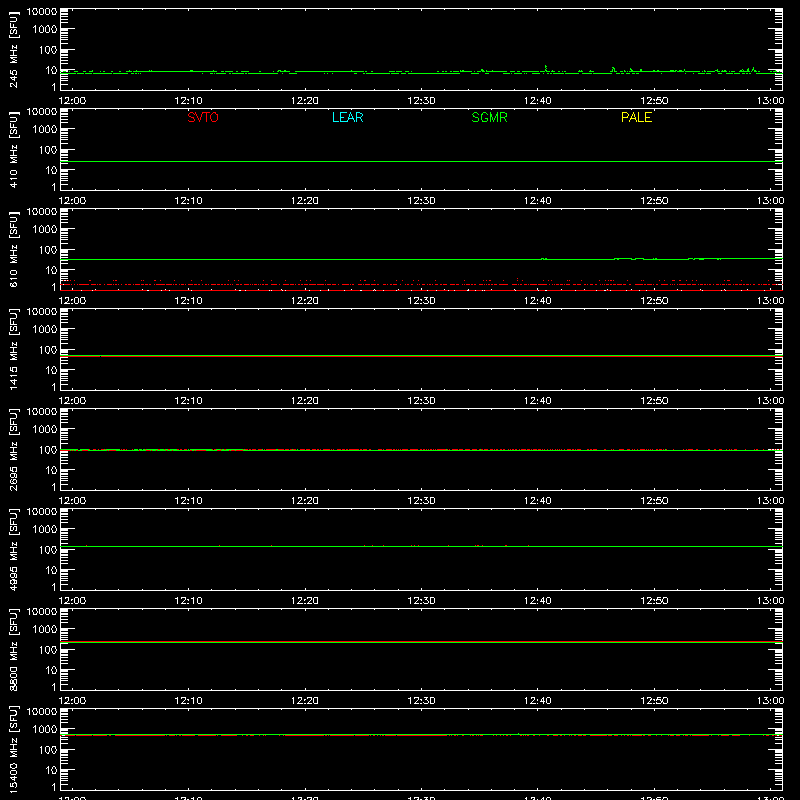Image resolution: width=800 pixels, height=800 pixels.
Task: Click the 12:10 time label below 2695 MHz plot
Action: (x=188, y=501)
